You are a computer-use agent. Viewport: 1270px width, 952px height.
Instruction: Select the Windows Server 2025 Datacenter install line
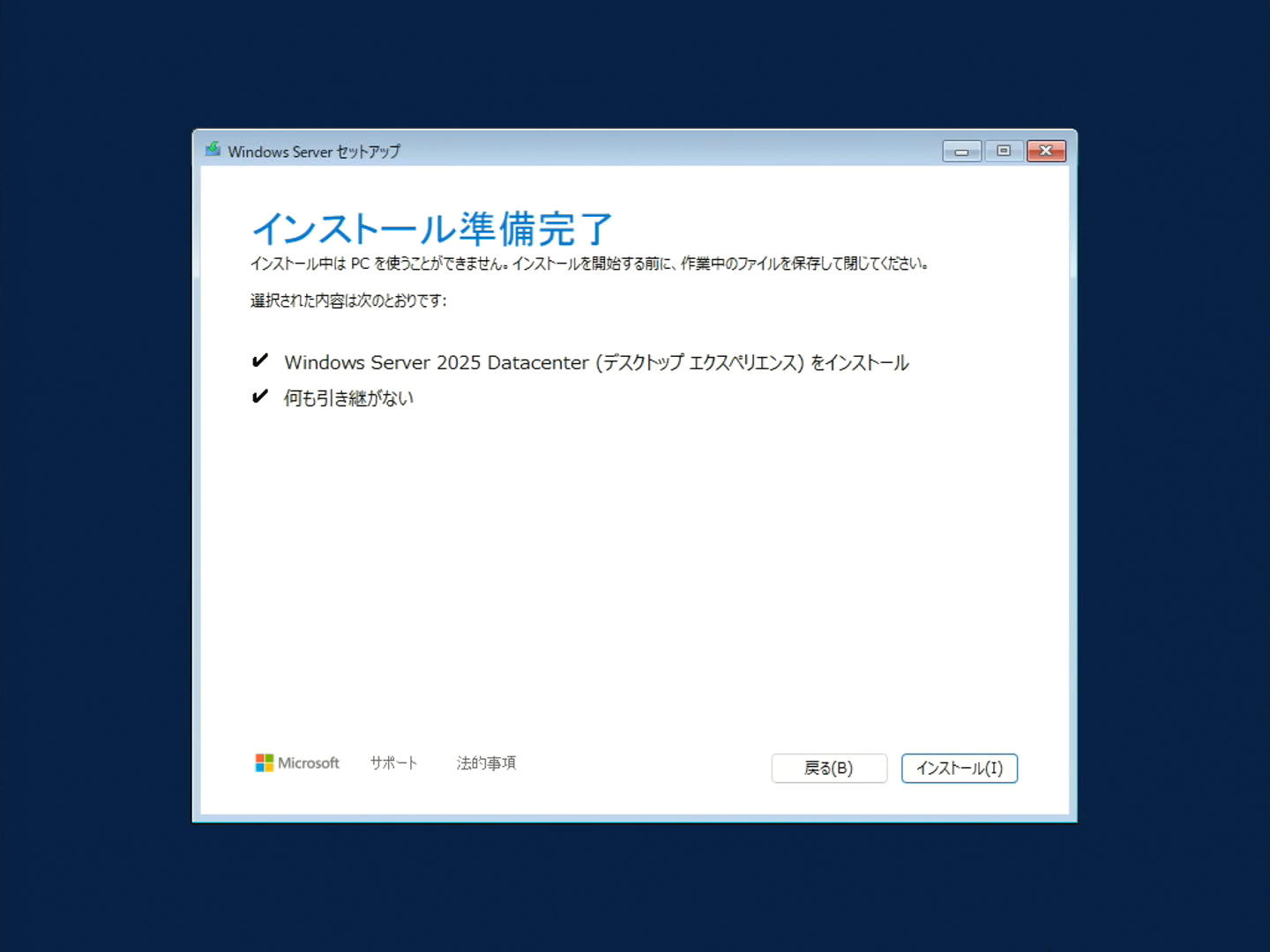tap(596, 362)
